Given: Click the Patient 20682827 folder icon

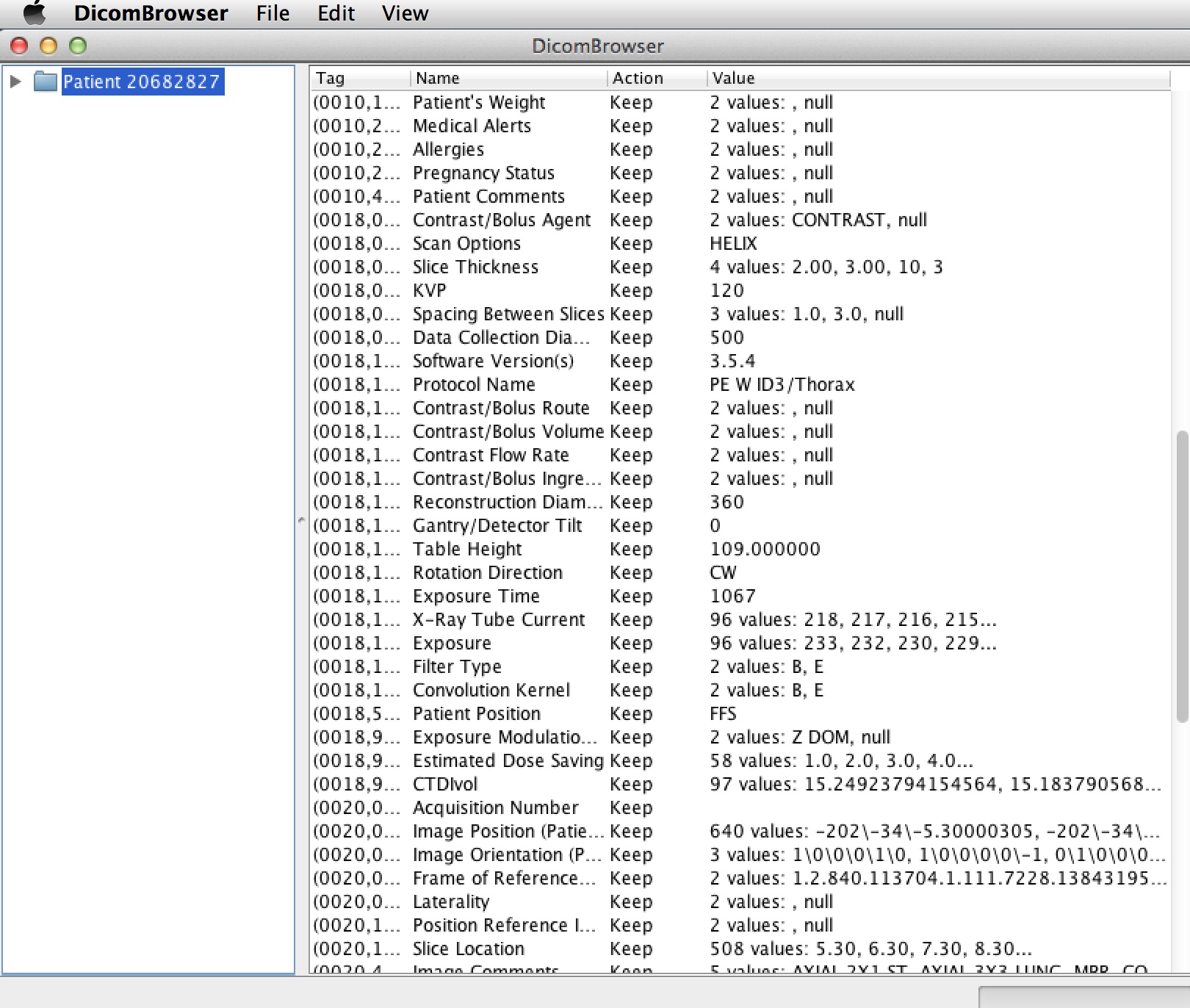Looking at the screenshot, I should 46,82.
